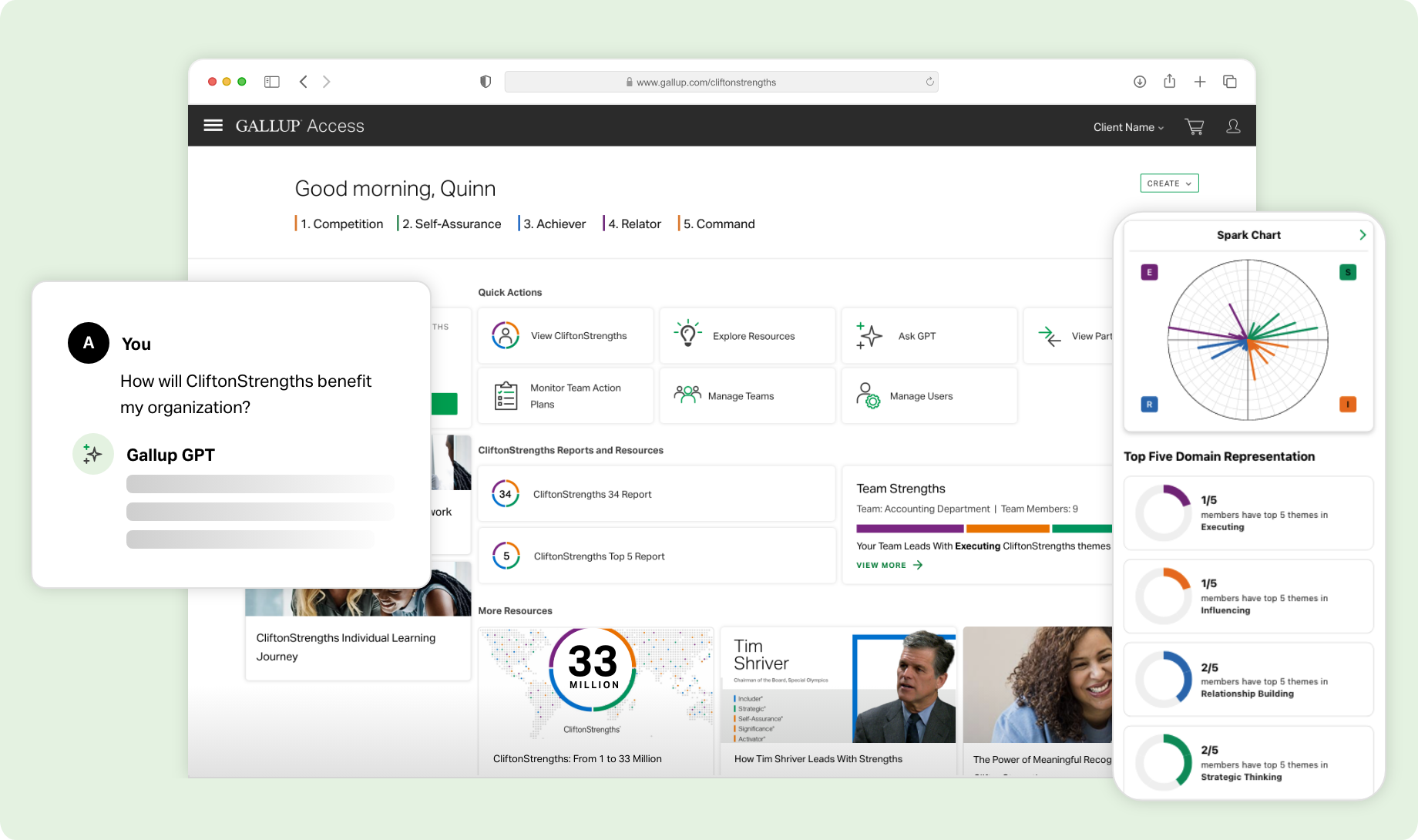Click the 34 report circle icon

pos(506,494)
